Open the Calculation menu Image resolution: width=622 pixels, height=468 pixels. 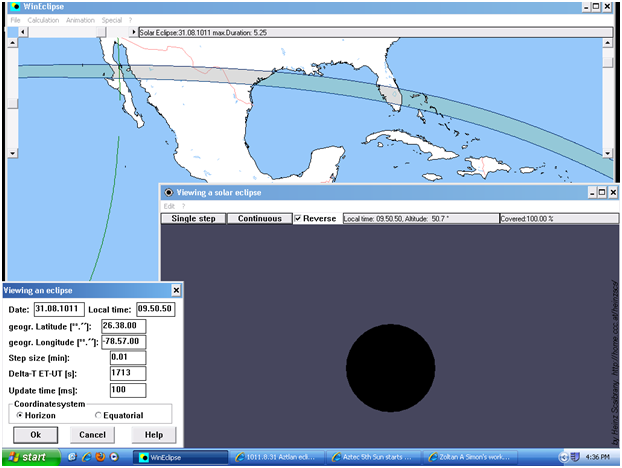43,20
